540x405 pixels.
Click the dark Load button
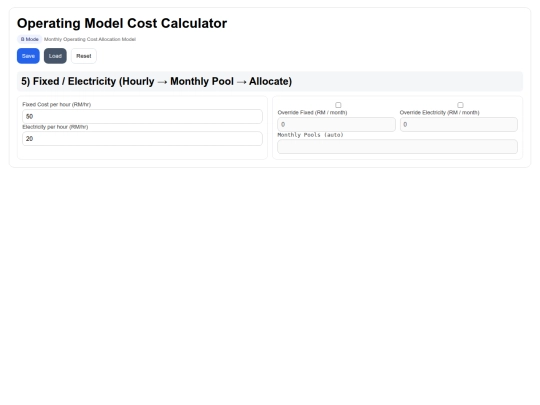(55, 56)
